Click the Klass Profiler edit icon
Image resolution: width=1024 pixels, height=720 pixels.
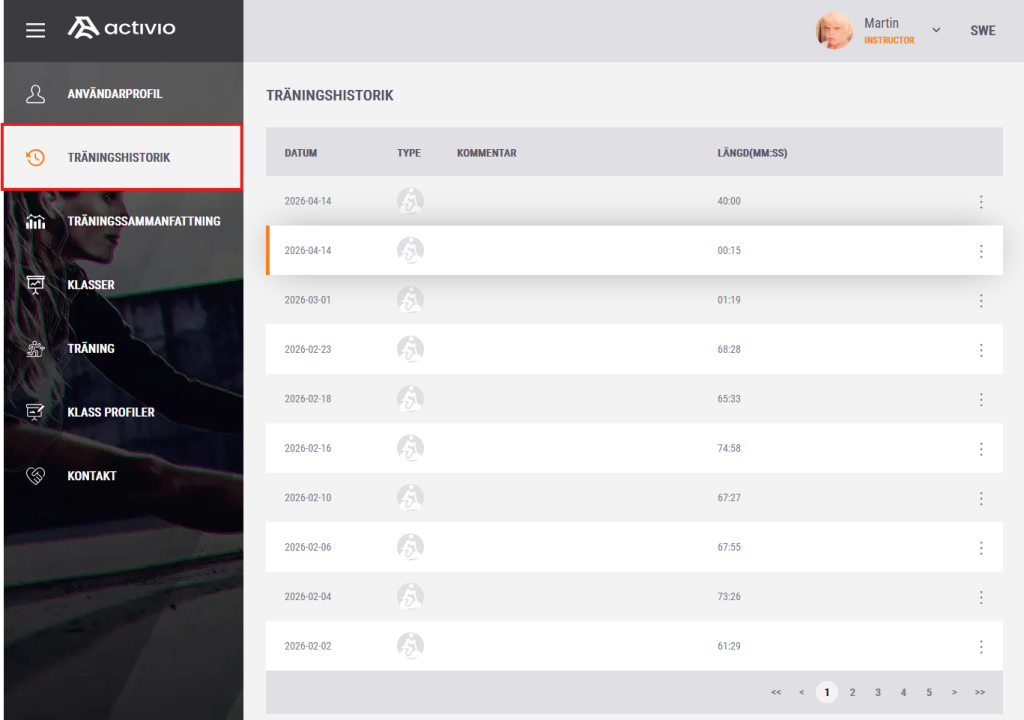tap(35, 412)
